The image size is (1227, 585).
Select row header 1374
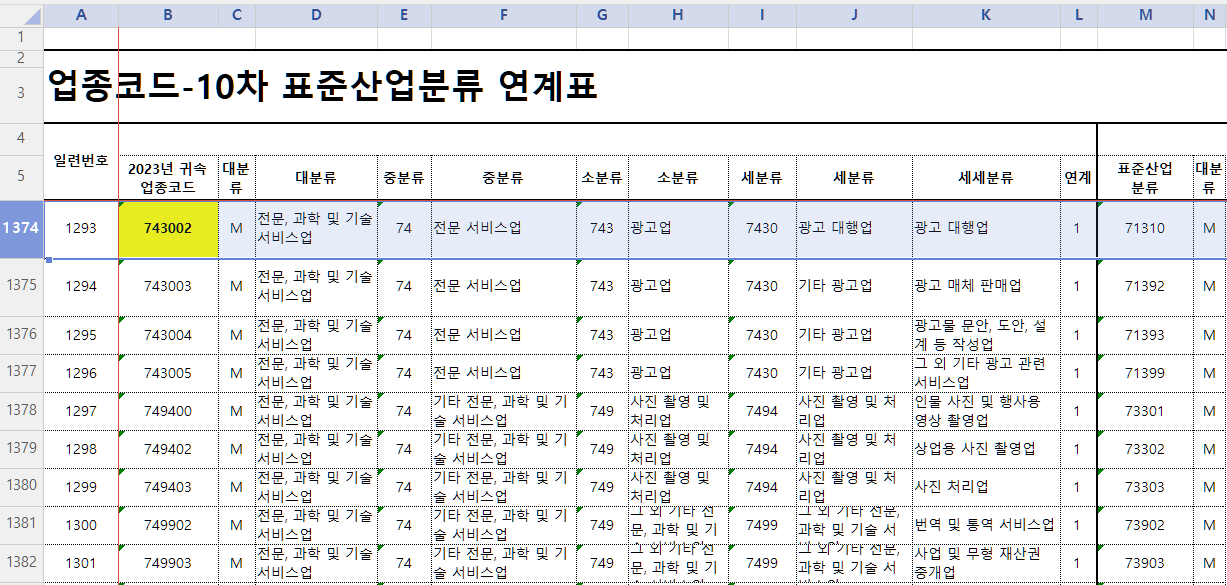click(19, 229)
